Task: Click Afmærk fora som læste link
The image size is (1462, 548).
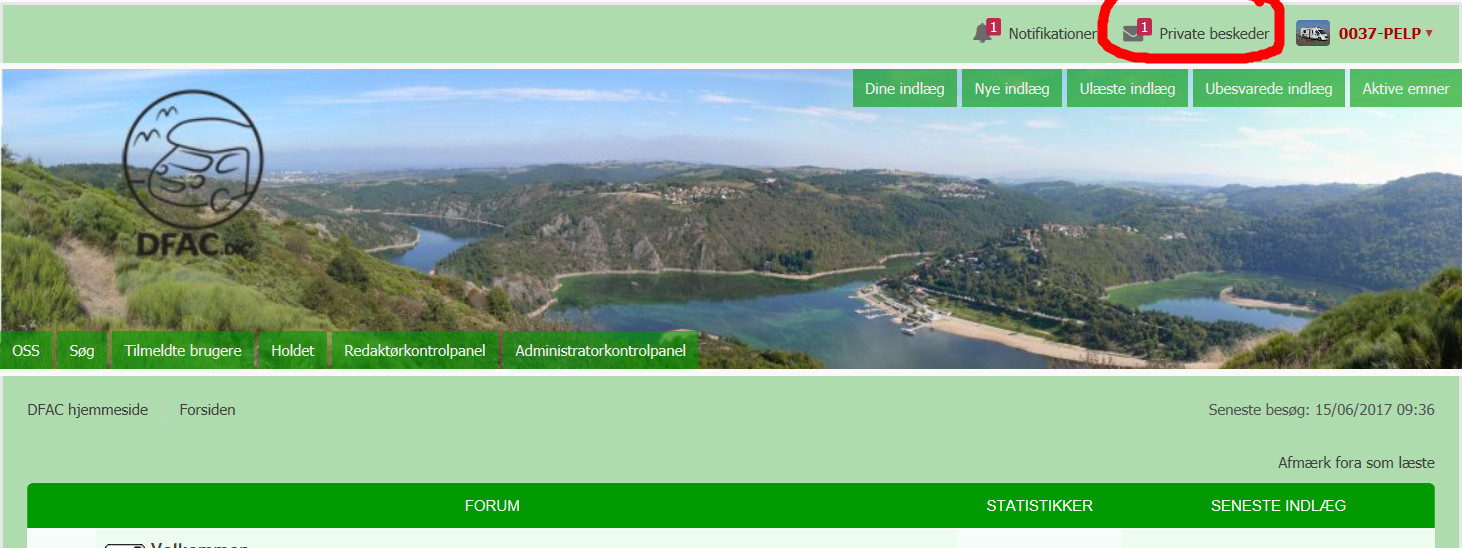Action: pos(1356,463)
